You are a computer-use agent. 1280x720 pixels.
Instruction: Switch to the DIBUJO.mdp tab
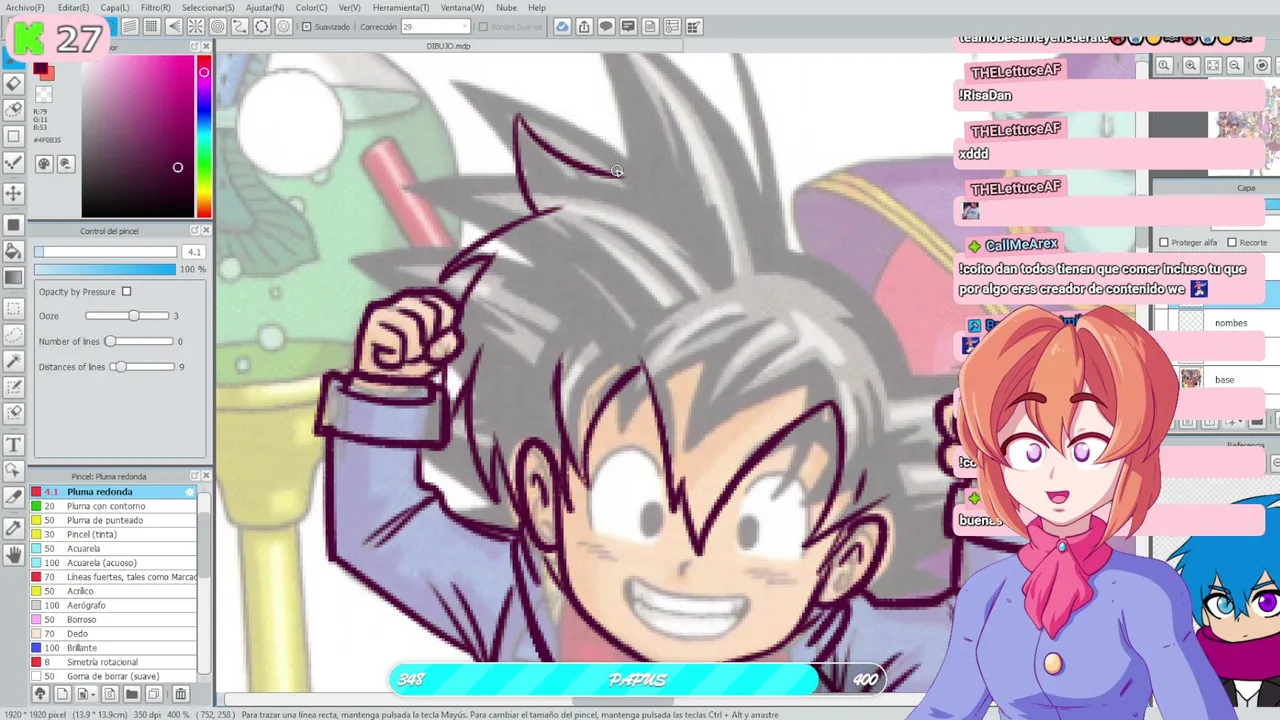448,46
